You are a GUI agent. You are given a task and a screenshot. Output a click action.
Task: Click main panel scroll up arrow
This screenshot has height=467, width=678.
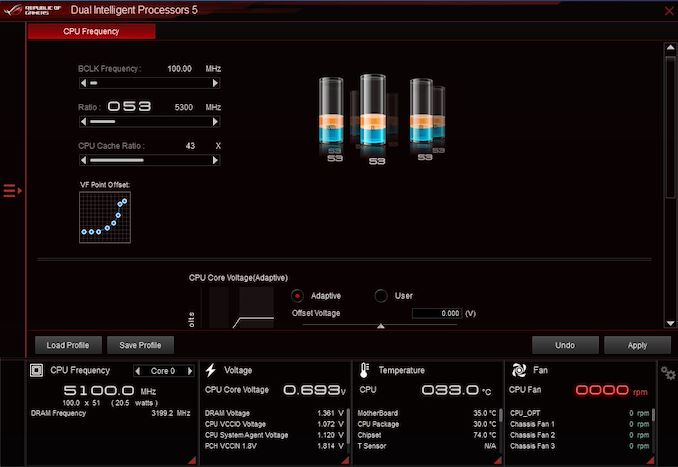tap(670, 48)
